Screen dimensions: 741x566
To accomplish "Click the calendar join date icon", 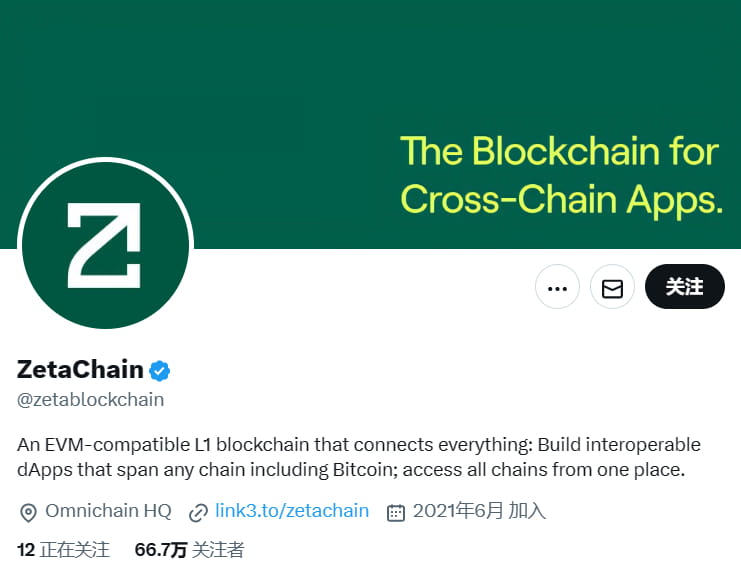I will (x=396, y=512).
